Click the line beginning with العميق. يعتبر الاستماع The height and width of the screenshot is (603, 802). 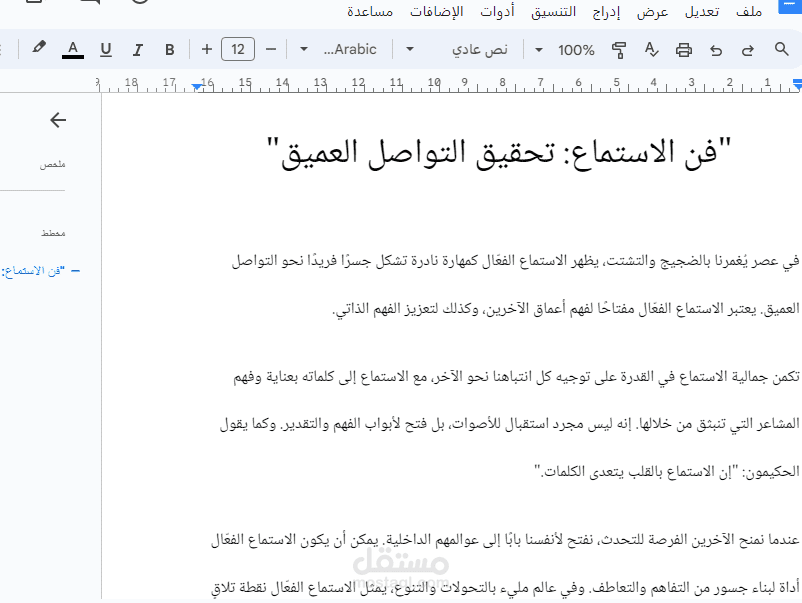566,309
